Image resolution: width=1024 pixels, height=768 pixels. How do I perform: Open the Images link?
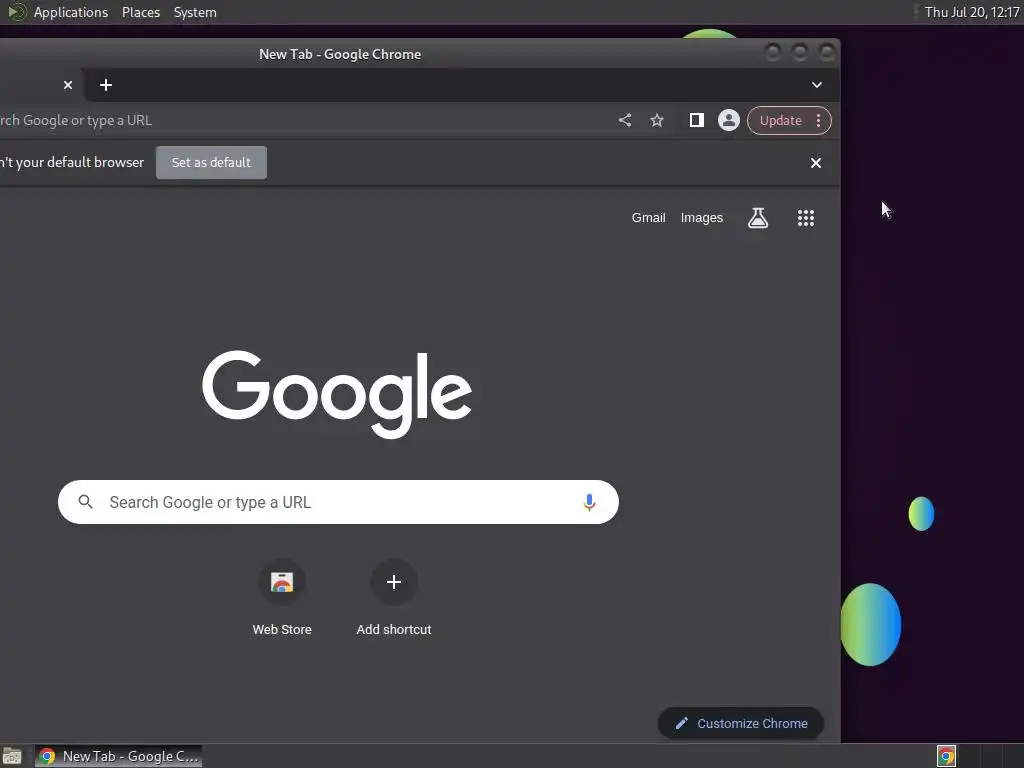tap(702, 218)
